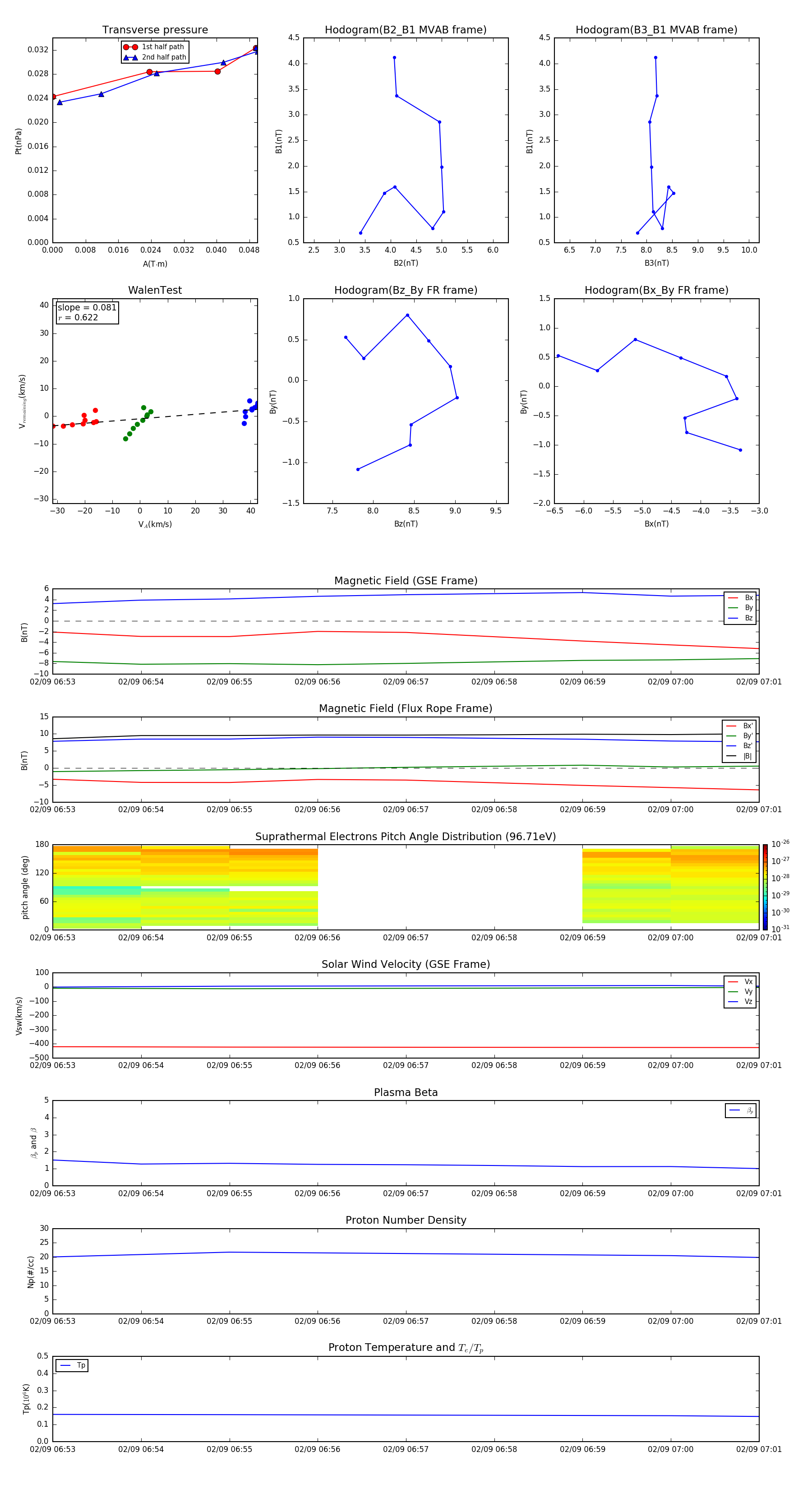The width and height of the screenshot is (812, 1489).
Task: Click the Hodogram(B2_B1 MVAB frame) title
Action: point(406,30)
